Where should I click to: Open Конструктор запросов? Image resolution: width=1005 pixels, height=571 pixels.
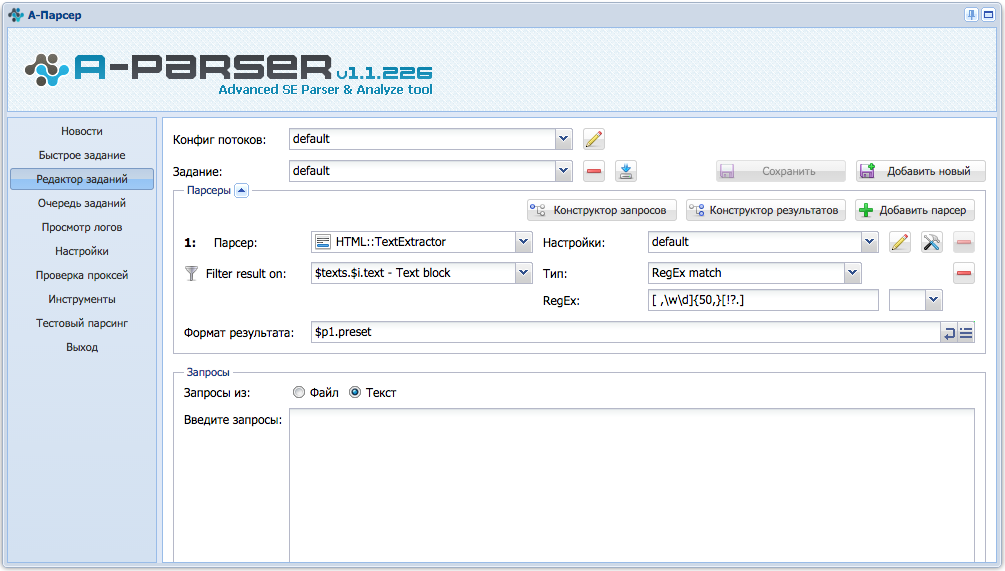(x=602, y=210)
